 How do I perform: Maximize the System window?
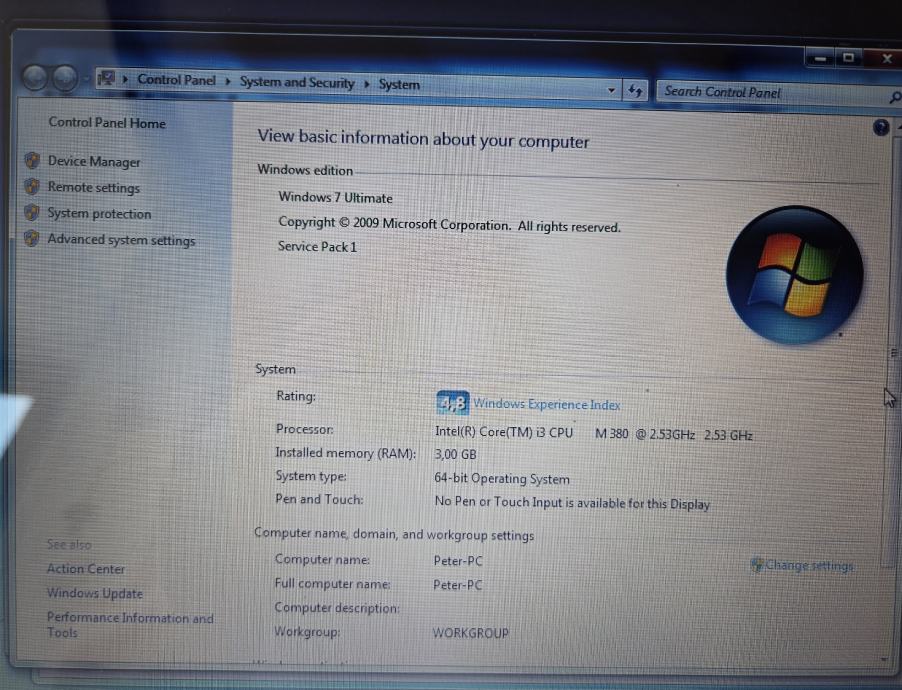849,58
